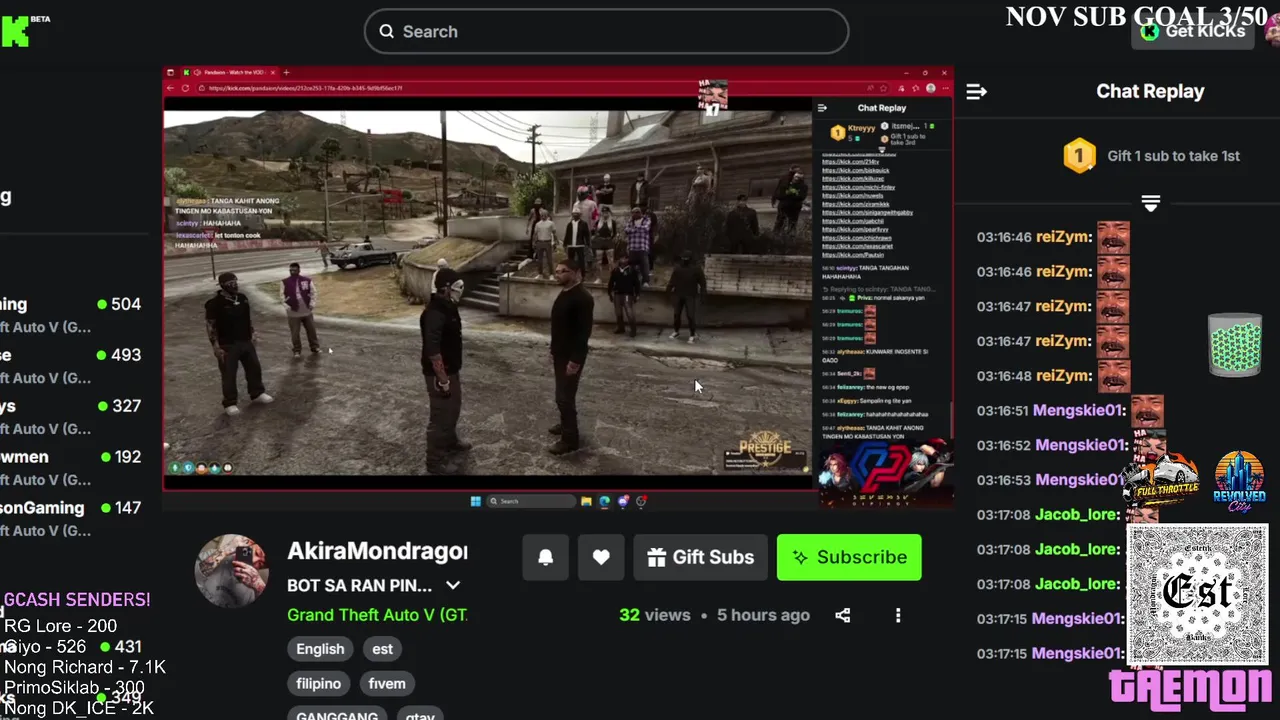Click the Revolved City logo overlay
This screenshot has width=1280, height=720.
pyautogui.click(x=1239, y=481)
